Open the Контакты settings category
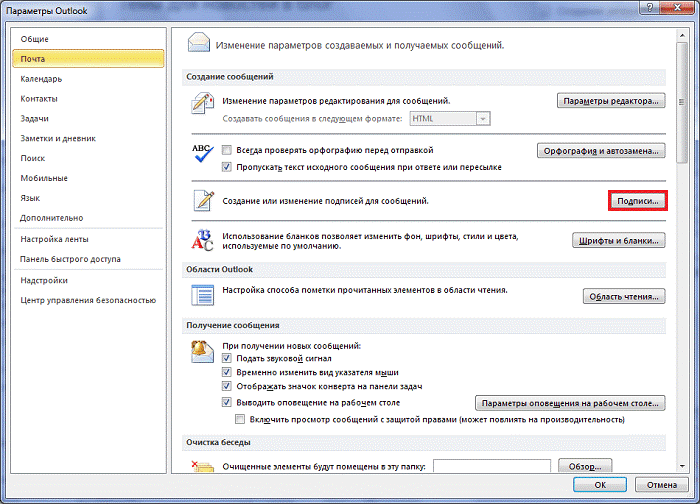The height and width of the screenshot is (504, 700). (88, 99)
